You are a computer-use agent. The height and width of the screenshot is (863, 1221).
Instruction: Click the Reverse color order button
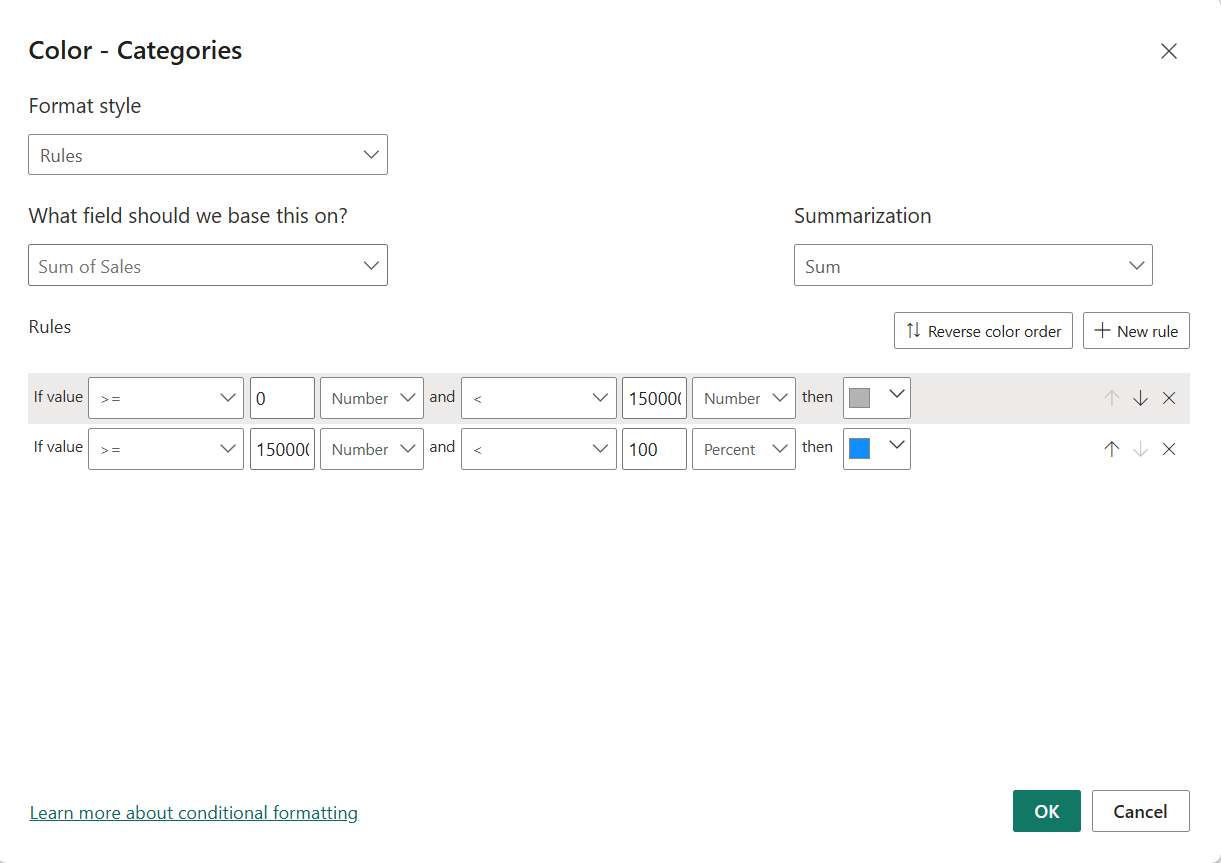coord(983,331)
